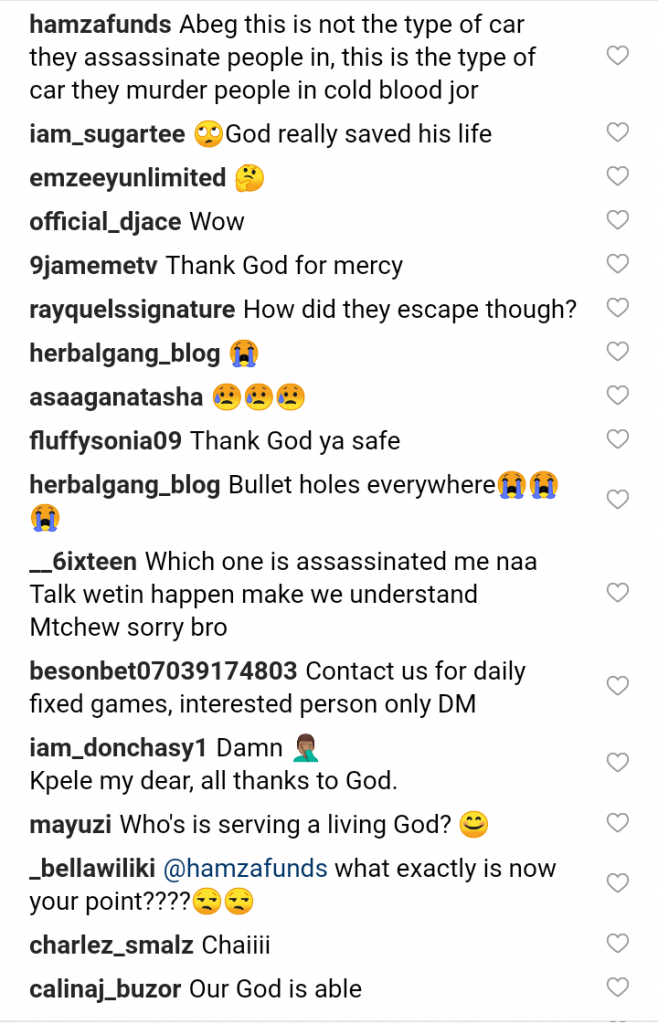The width and height of the screenshot is (658, 1024).
Task: Tap heart beside iam_sugartee's comment
Action: pyautogui.click(x=618, y=133)
